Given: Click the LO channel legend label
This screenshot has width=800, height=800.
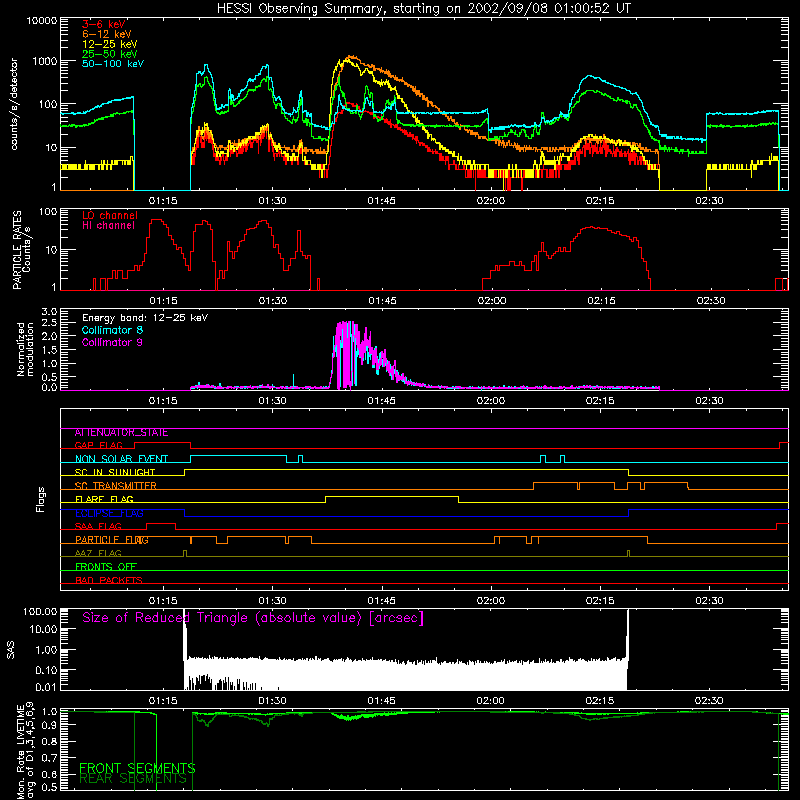Looking at the screenshot, I should (110, 215).
